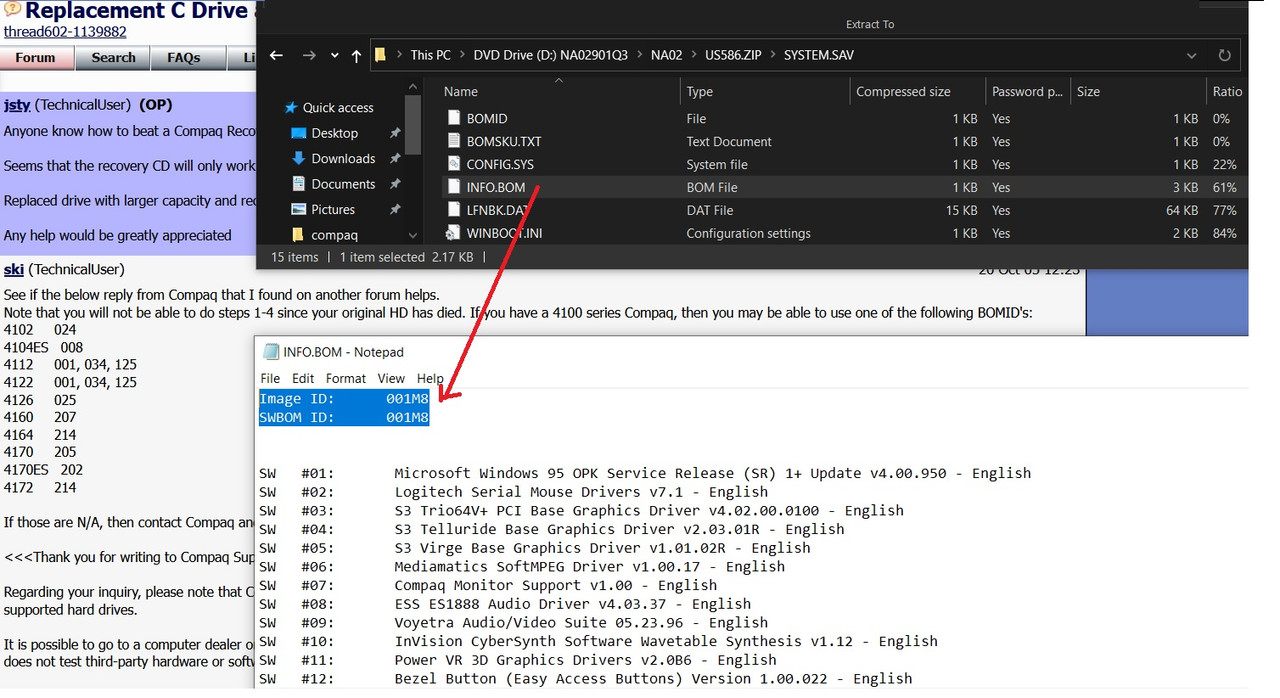This screenshot has height=698, width=1280.
Task: Select the WINBOOT.INI file name
Action: pos(504,234)
